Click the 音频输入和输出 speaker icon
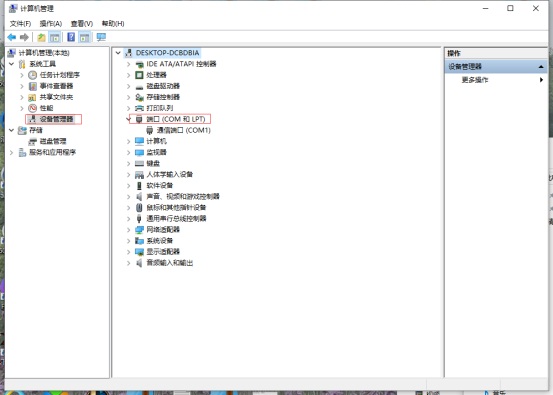The height and width of the screenshot is (395, 553). pyautogui.click(x=139, y=263)
